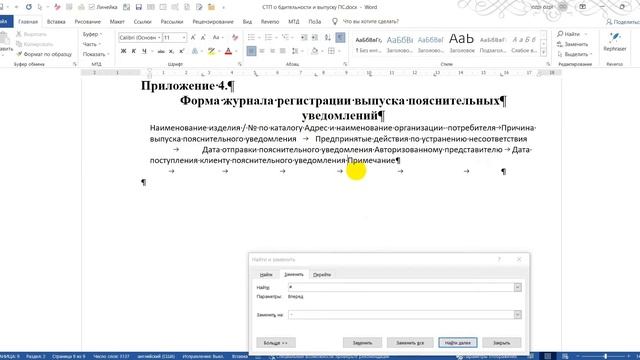Click the Заменить button in dialog

click(362, 343)
